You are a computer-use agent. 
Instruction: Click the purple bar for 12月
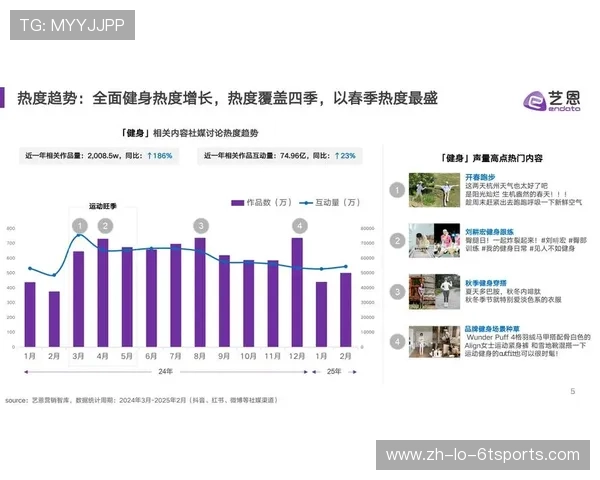pos(297,292)
